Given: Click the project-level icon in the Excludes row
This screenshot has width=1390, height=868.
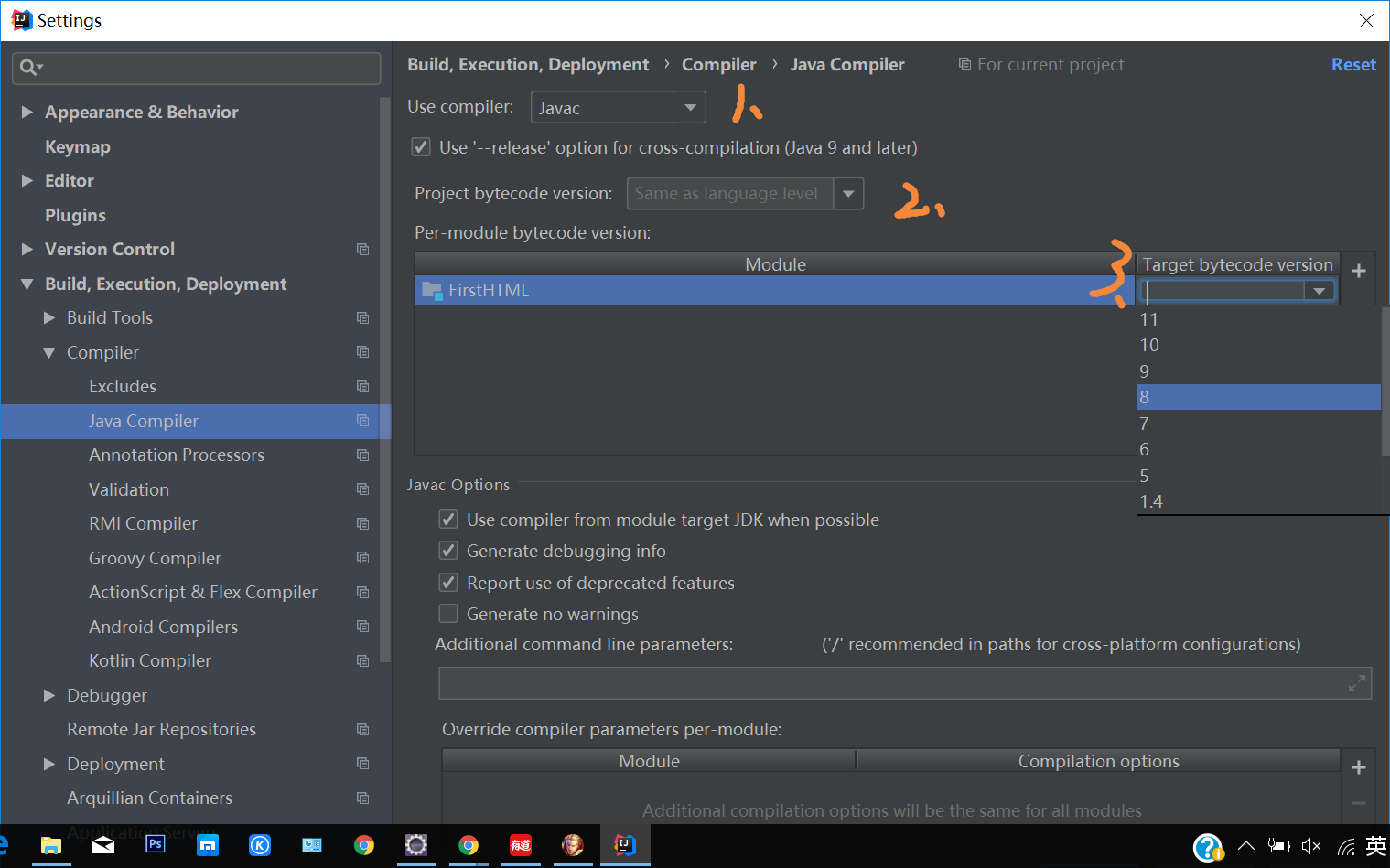Looking at the screenshot, I should [x=362, y=386].
